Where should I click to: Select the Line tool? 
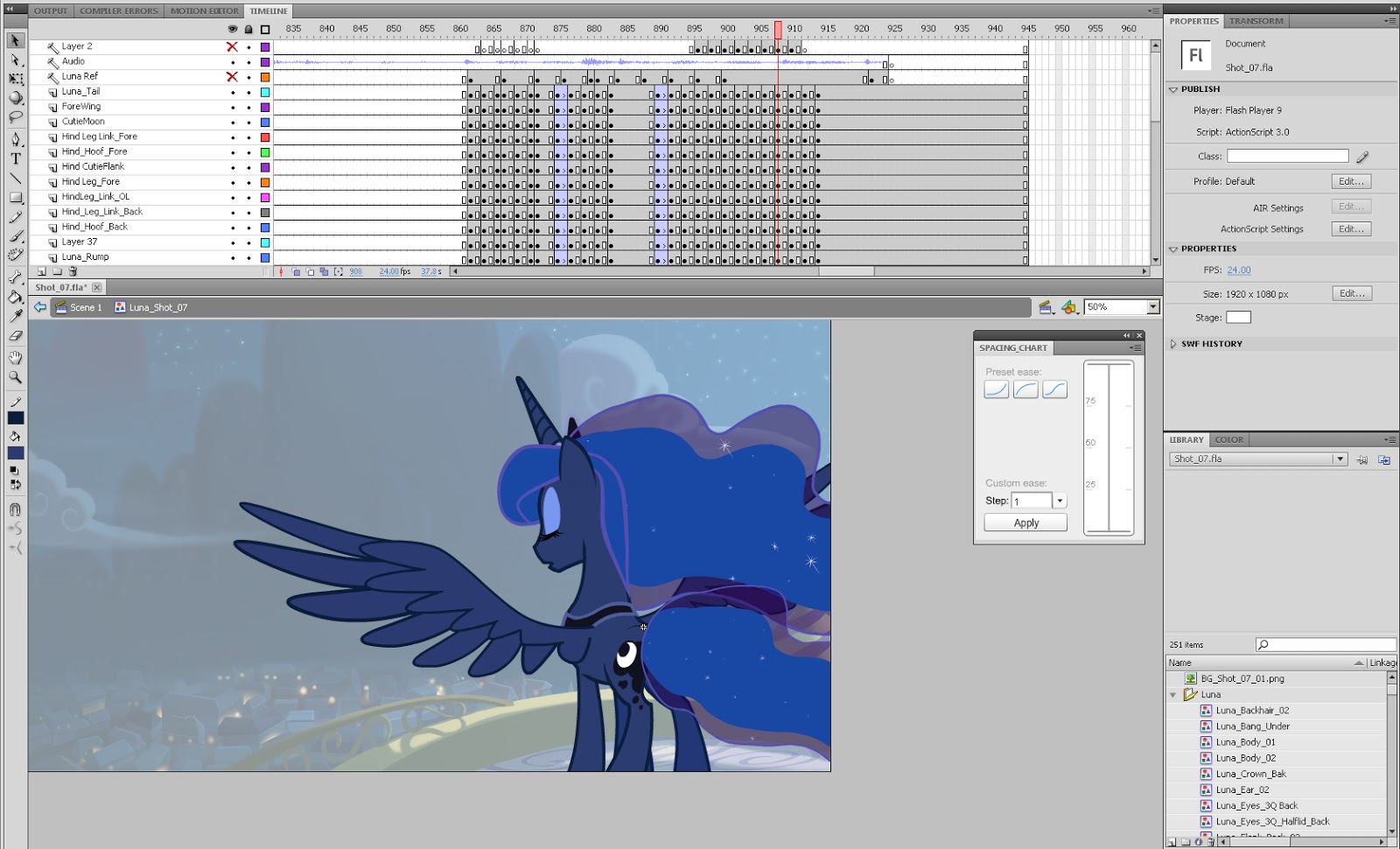pyautogui.click(x=15, y=179)
